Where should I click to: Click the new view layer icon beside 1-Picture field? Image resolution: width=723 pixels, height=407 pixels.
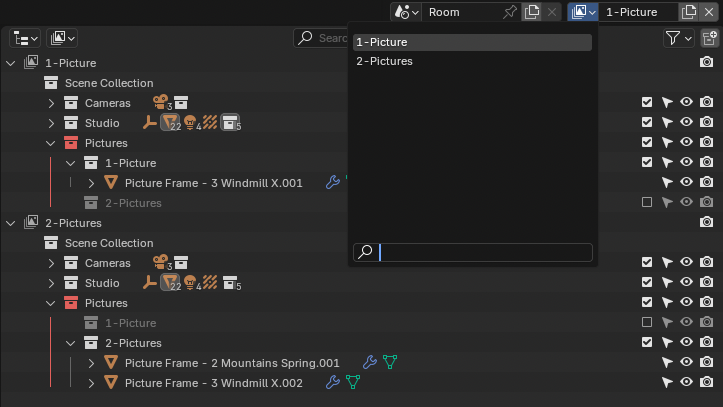(x=688, y=12)
